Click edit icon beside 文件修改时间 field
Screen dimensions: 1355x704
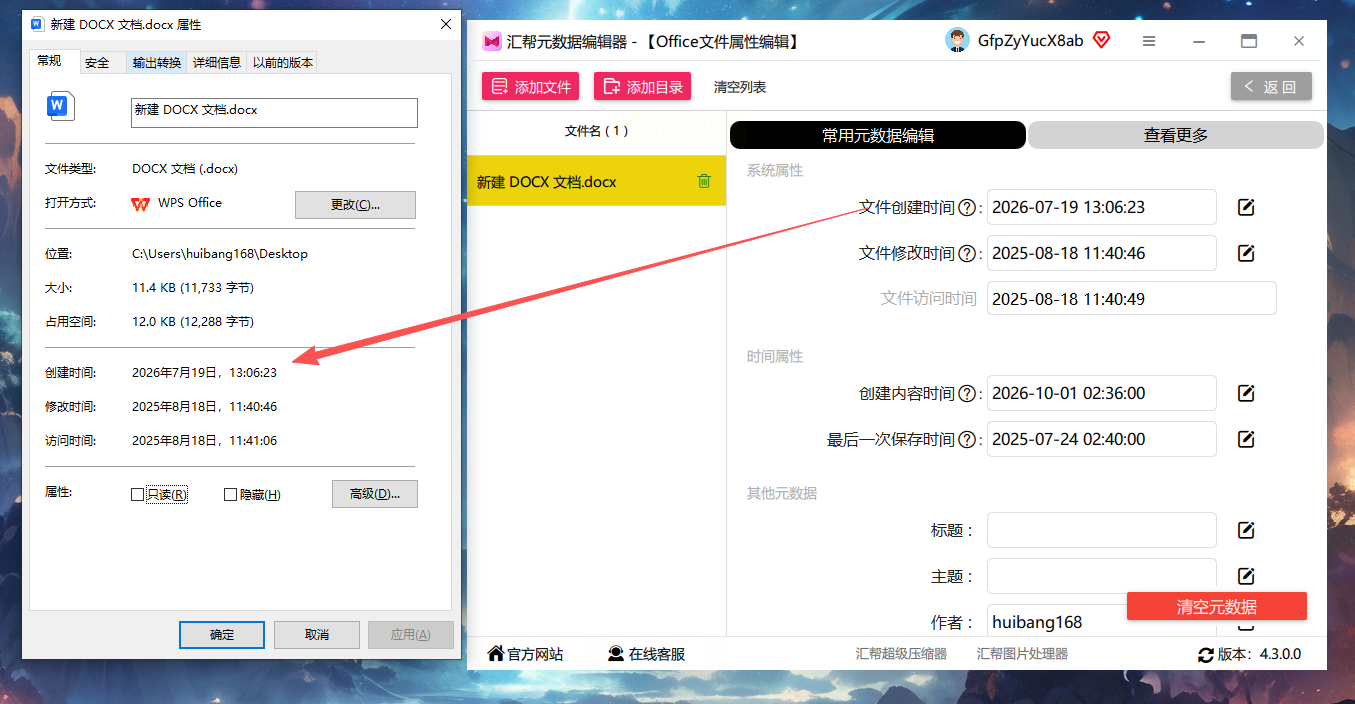[1246, 253]
